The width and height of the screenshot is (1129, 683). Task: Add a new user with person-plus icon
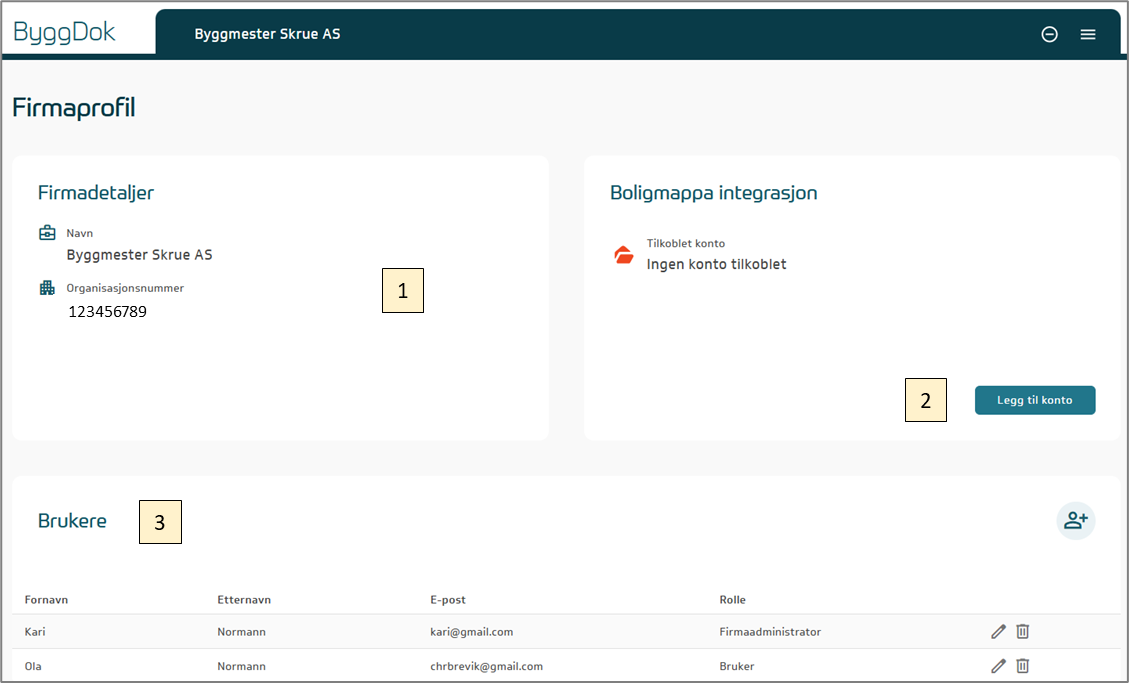coord(1076,520)
